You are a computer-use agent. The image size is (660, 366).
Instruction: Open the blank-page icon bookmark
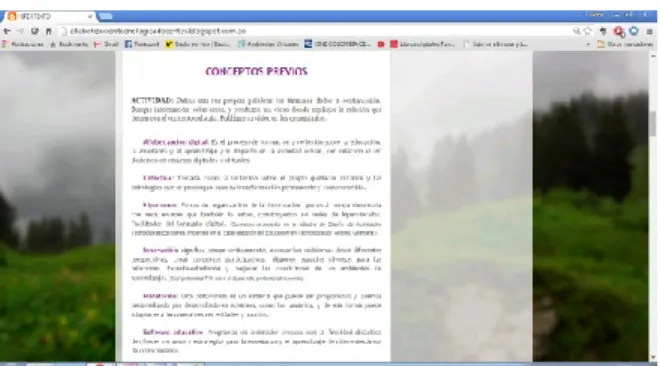[x=495, y=44]
